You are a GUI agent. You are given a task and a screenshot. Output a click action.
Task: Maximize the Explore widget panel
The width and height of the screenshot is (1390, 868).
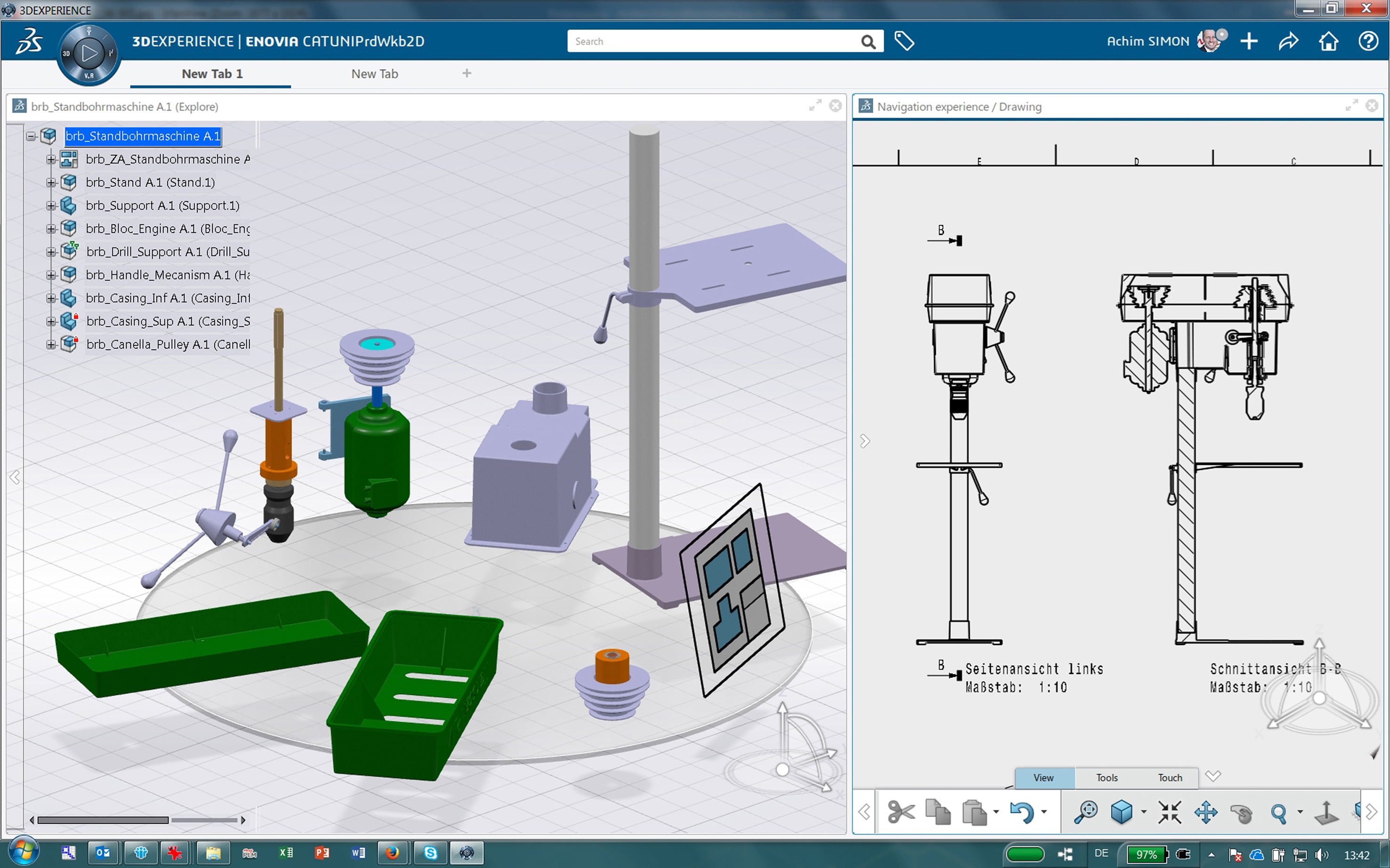click(815, 106)
